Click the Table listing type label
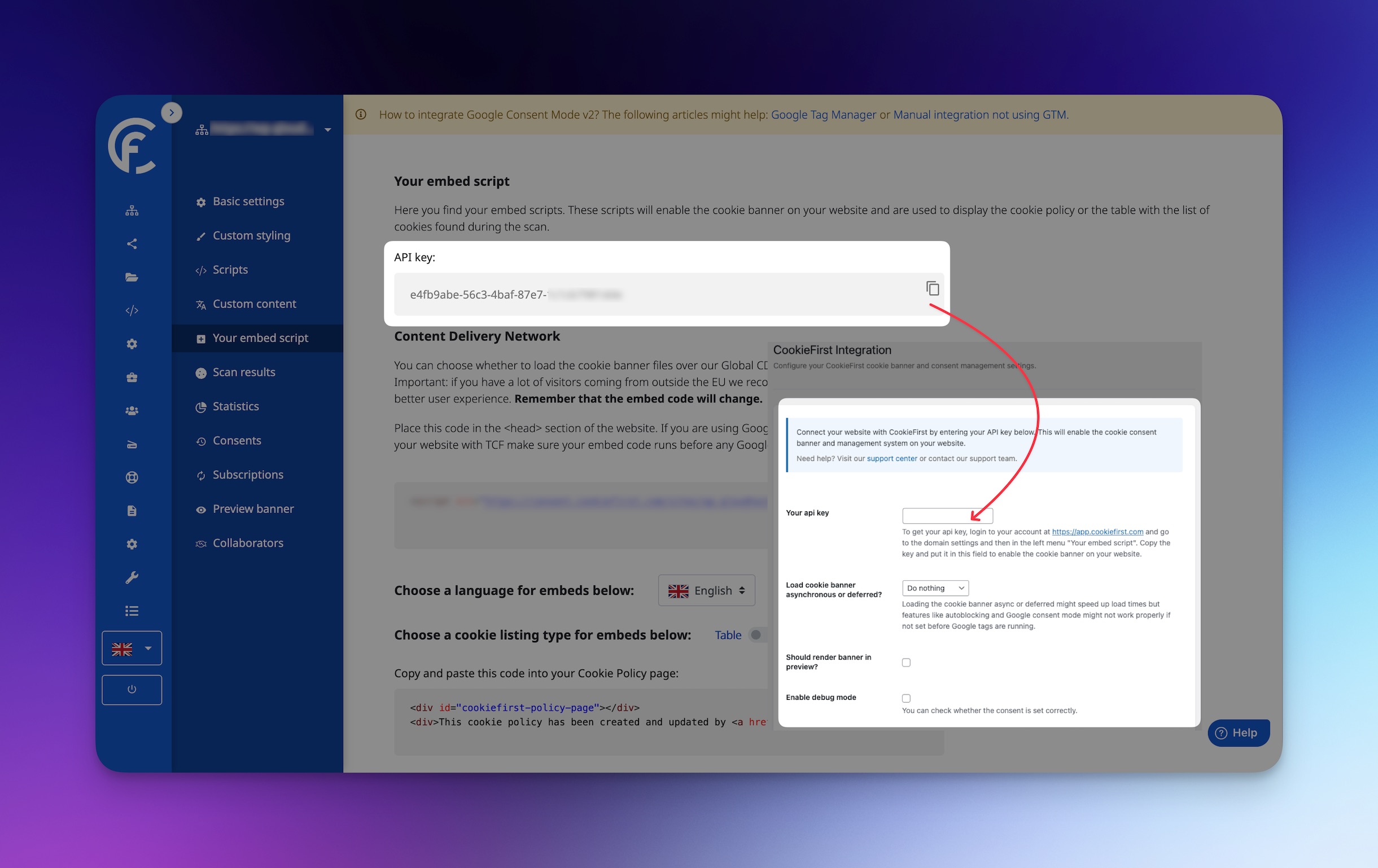Screen dimensions: 1378x868 pos(728,635)
